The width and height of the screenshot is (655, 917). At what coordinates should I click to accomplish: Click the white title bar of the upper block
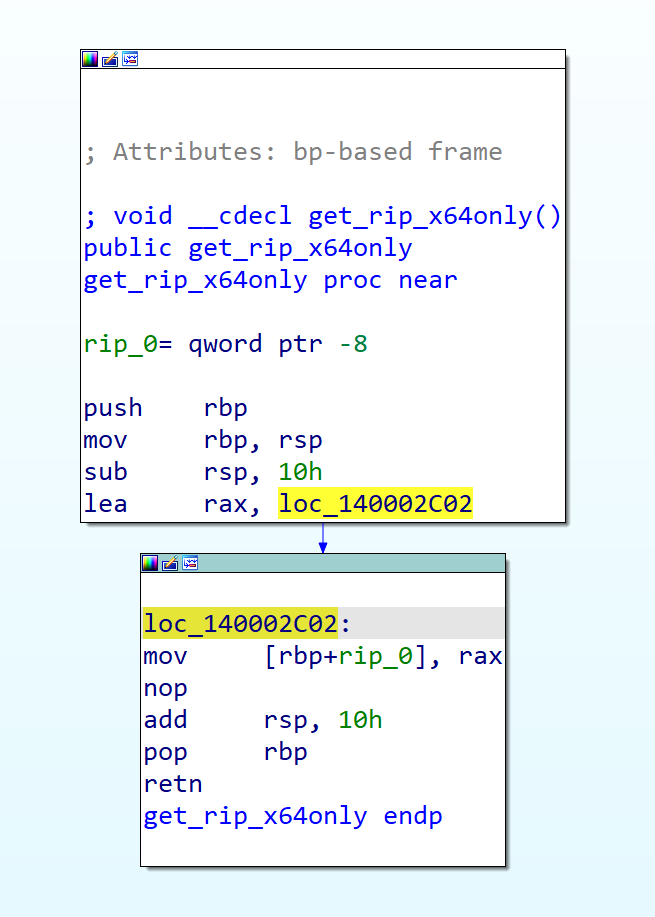[x=350, y=60]
